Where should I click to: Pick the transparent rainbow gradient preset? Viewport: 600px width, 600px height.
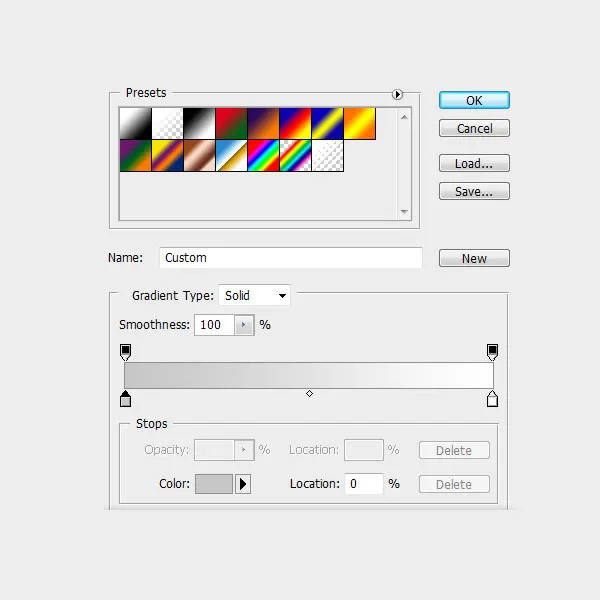[x=295, y=155]
